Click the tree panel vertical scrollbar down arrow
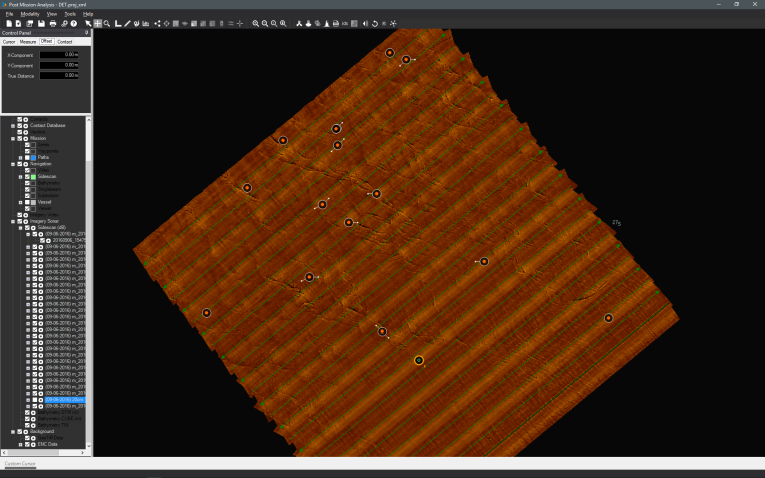The height and width of the screenshot is (478, 765). [89, 445]
